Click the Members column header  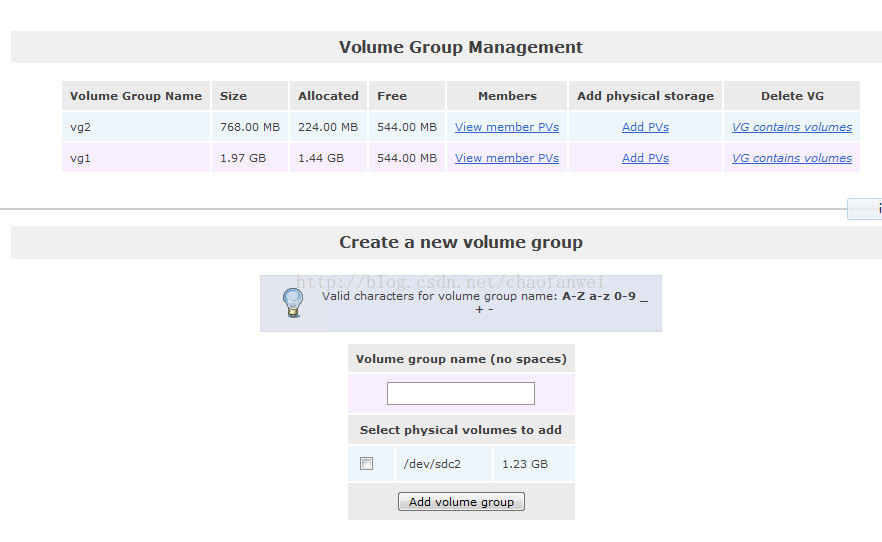507,96
